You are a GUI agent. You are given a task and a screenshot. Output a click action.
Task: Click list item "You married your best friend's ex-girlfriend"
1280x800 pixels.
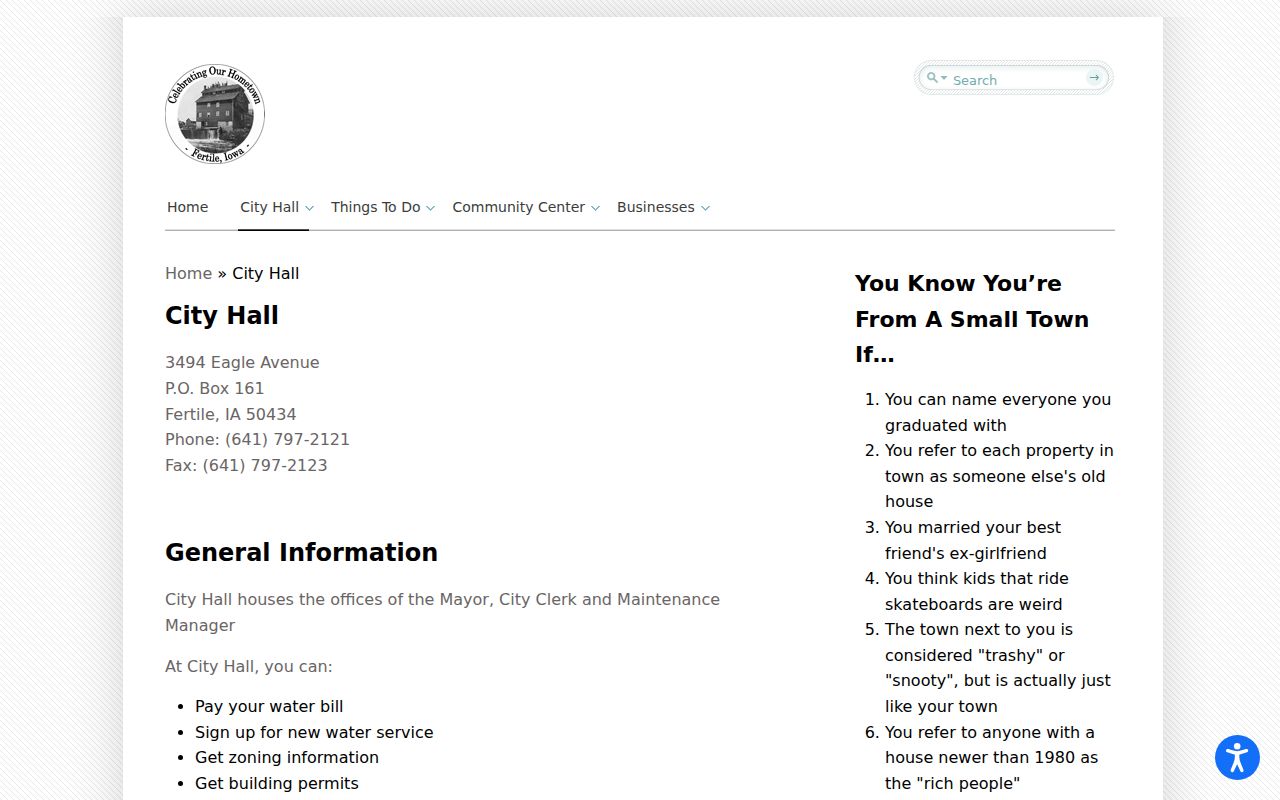pyautogui.click(x=973, y=540)
